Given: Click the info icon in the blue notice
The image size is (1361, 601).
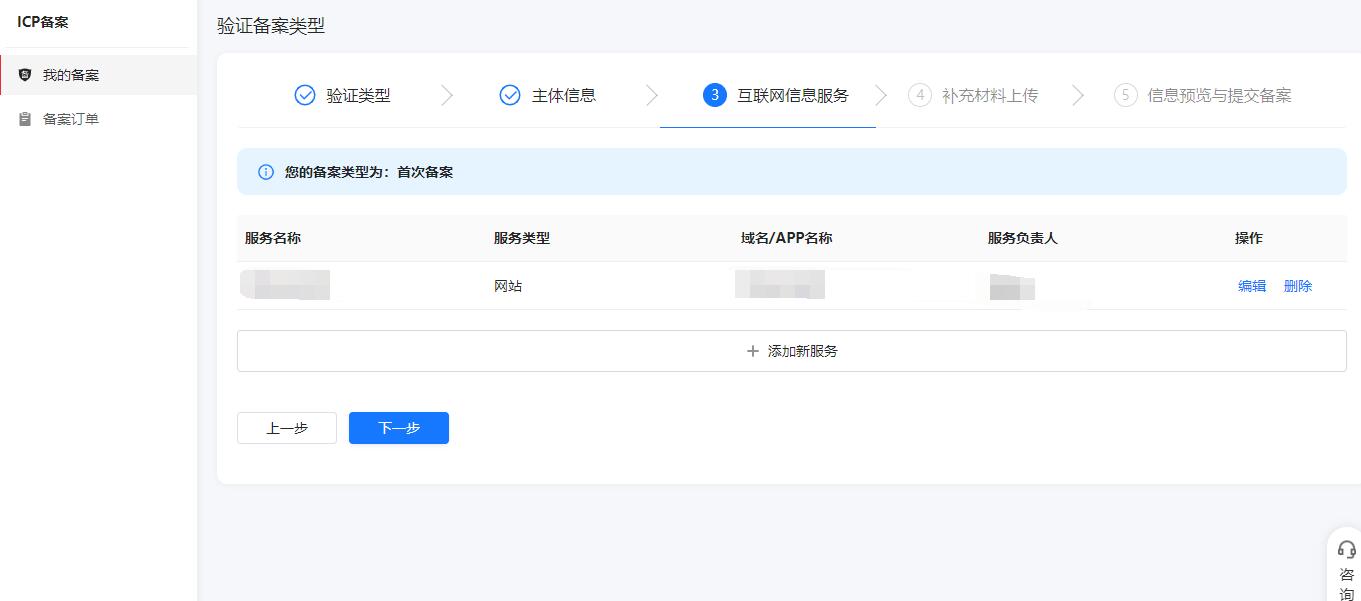Looking at the screenshot, I should click(266, 172).
